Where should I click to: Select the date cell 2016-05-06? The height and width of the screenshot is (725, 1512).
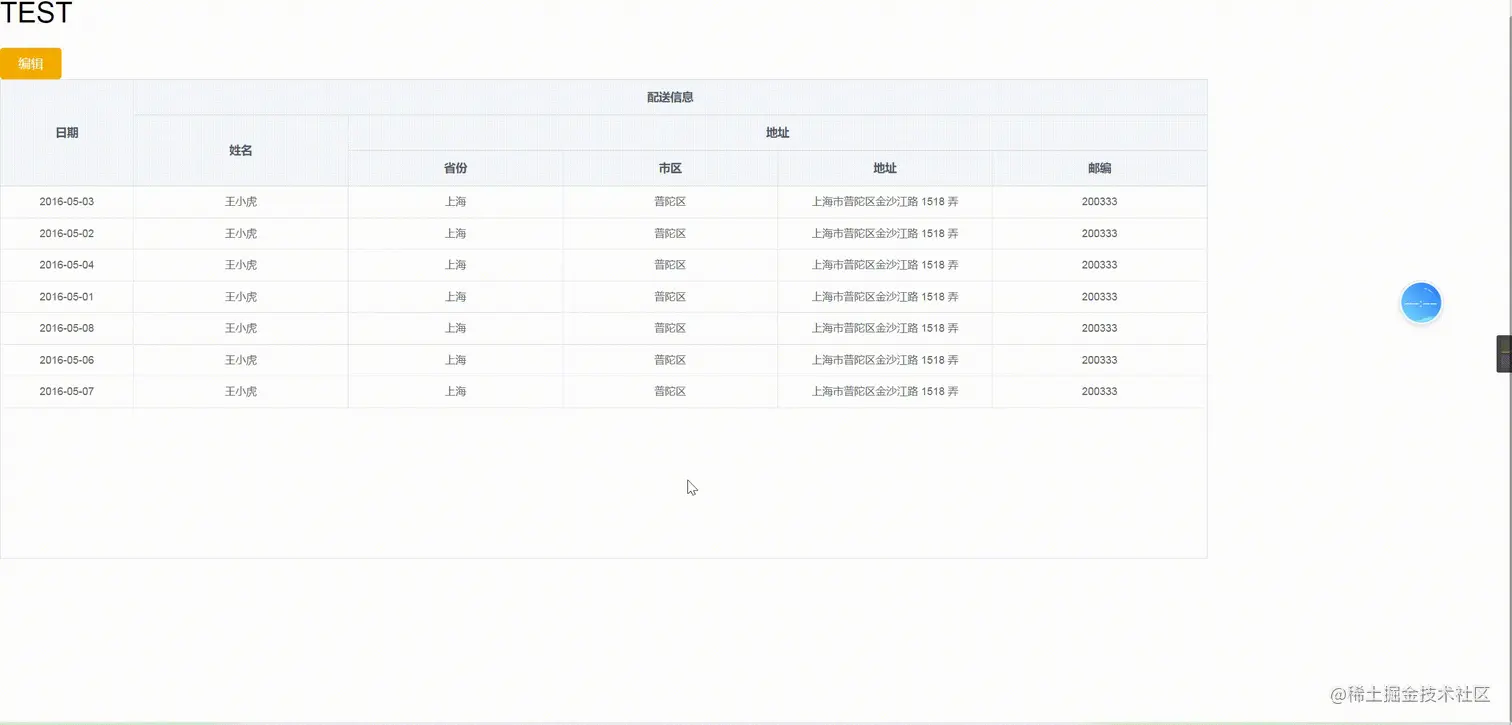67,360
